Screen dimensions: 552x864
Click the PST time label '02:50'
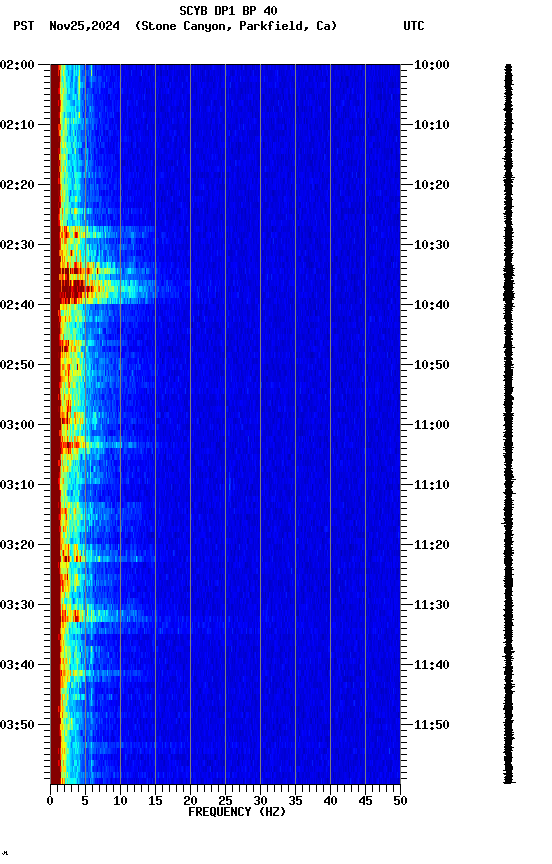coord(17,365)
